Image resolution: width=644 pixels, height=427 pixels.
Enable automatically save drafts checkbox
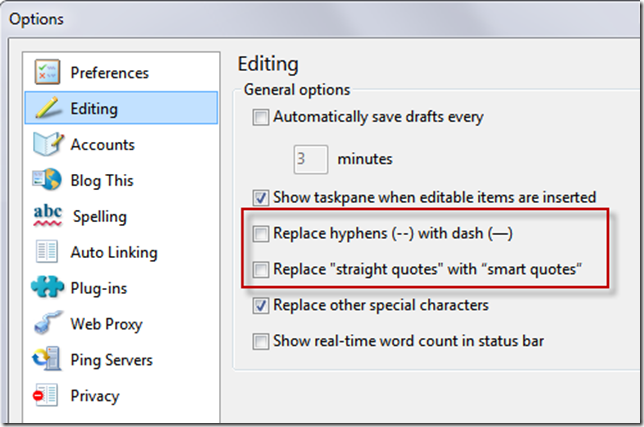click(x=261, y=117)
